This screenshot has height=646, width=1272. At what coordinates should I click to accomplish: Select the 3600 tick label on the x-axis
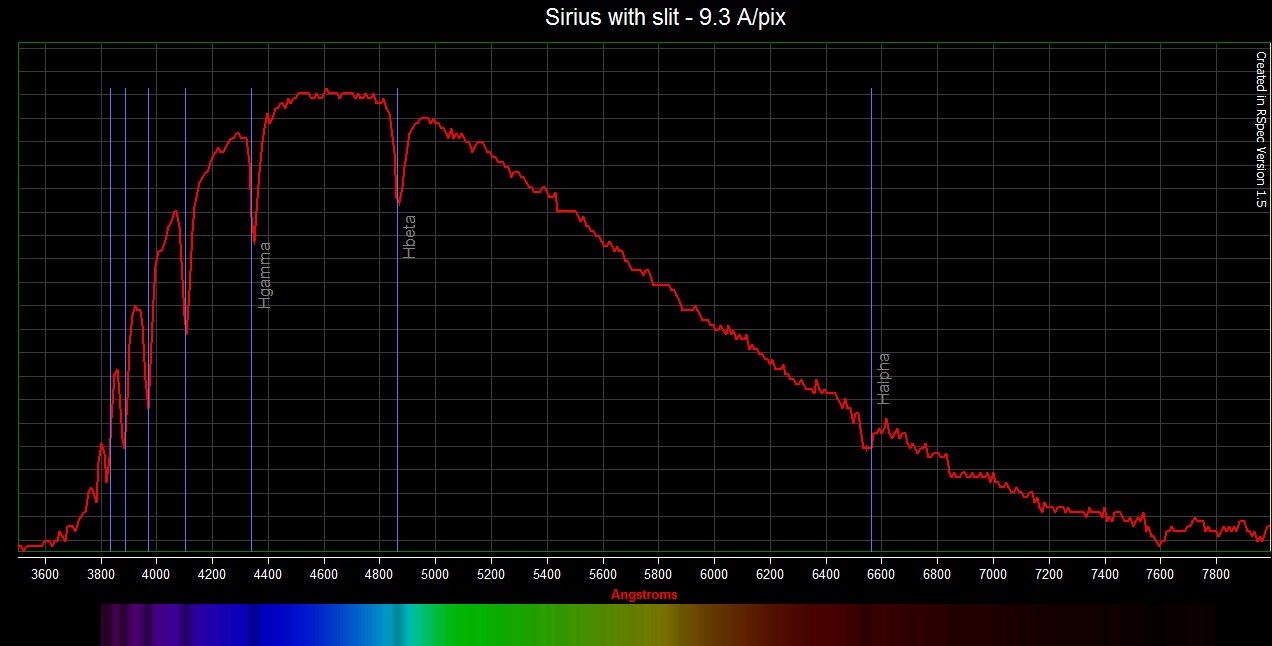pyautogui.click(x=46, y=574)
